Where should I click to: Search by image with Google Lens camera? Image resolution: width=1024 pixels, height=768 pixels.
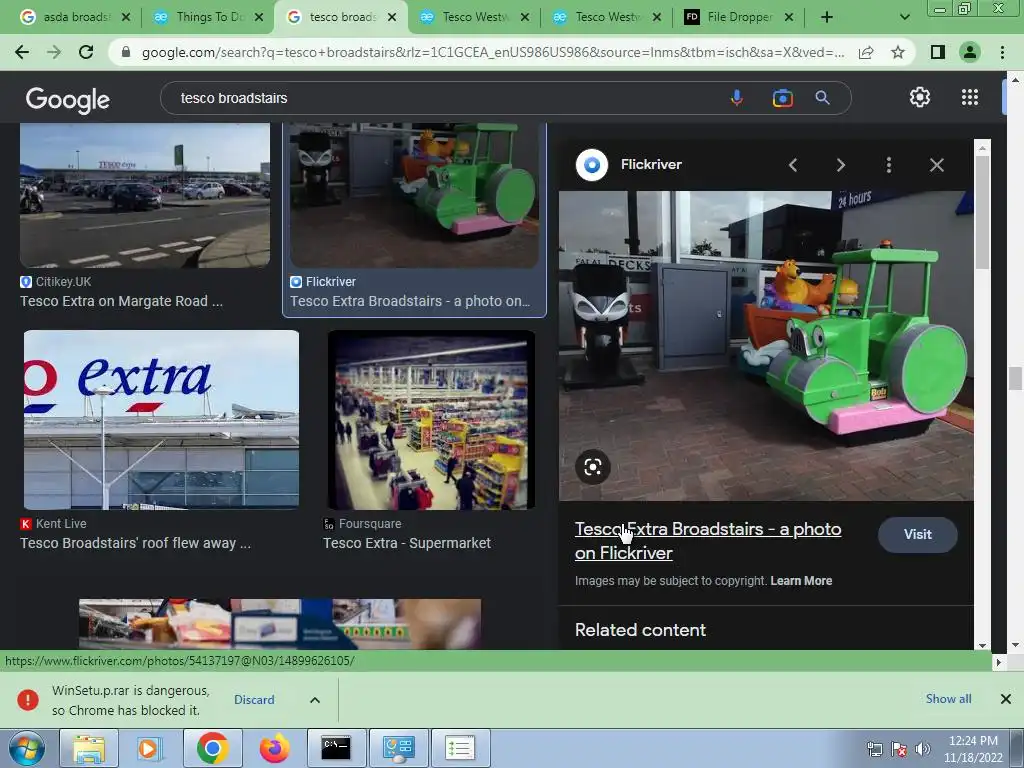782,98
